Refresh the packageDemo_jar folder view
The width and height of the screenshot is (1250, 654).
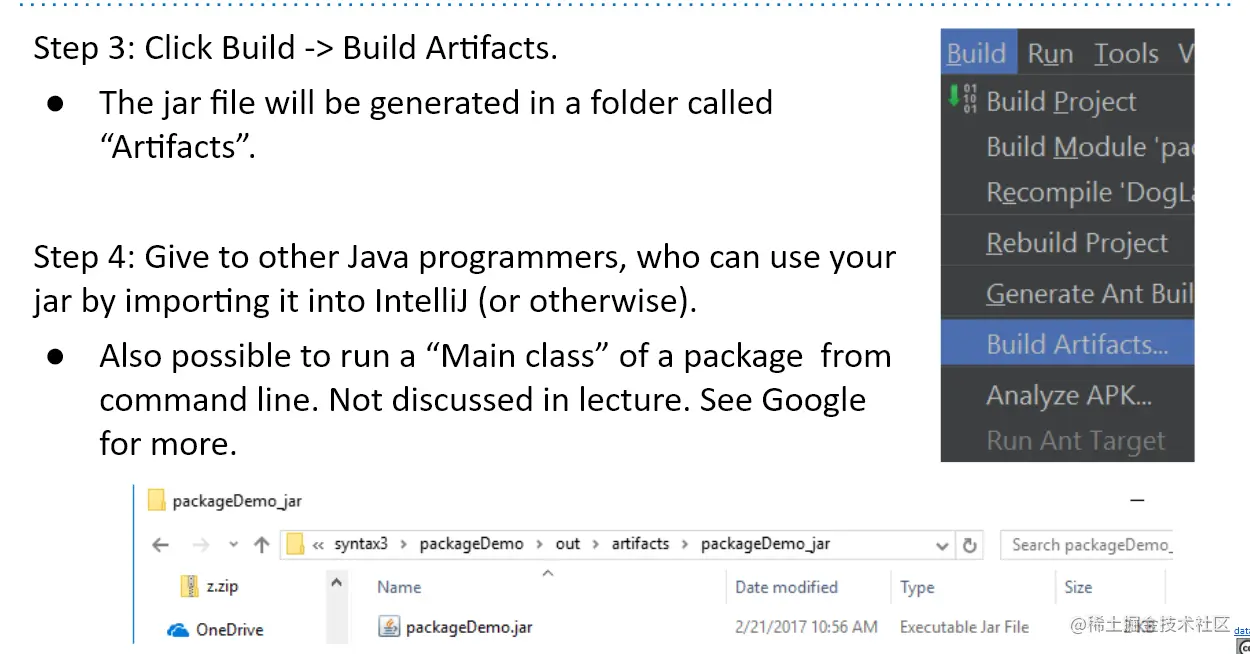[969, 544]
